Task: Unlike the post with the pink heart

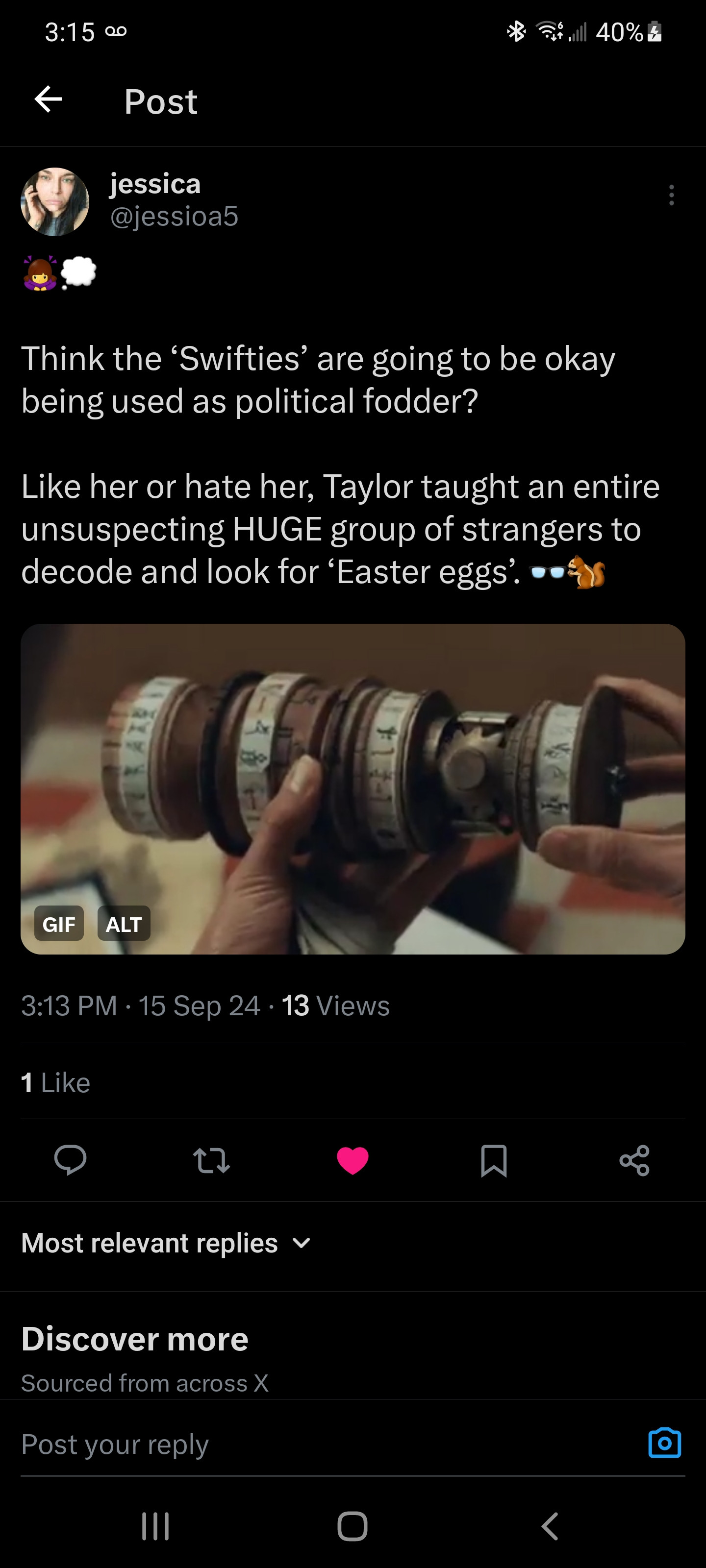Action: coord(353,1159)
